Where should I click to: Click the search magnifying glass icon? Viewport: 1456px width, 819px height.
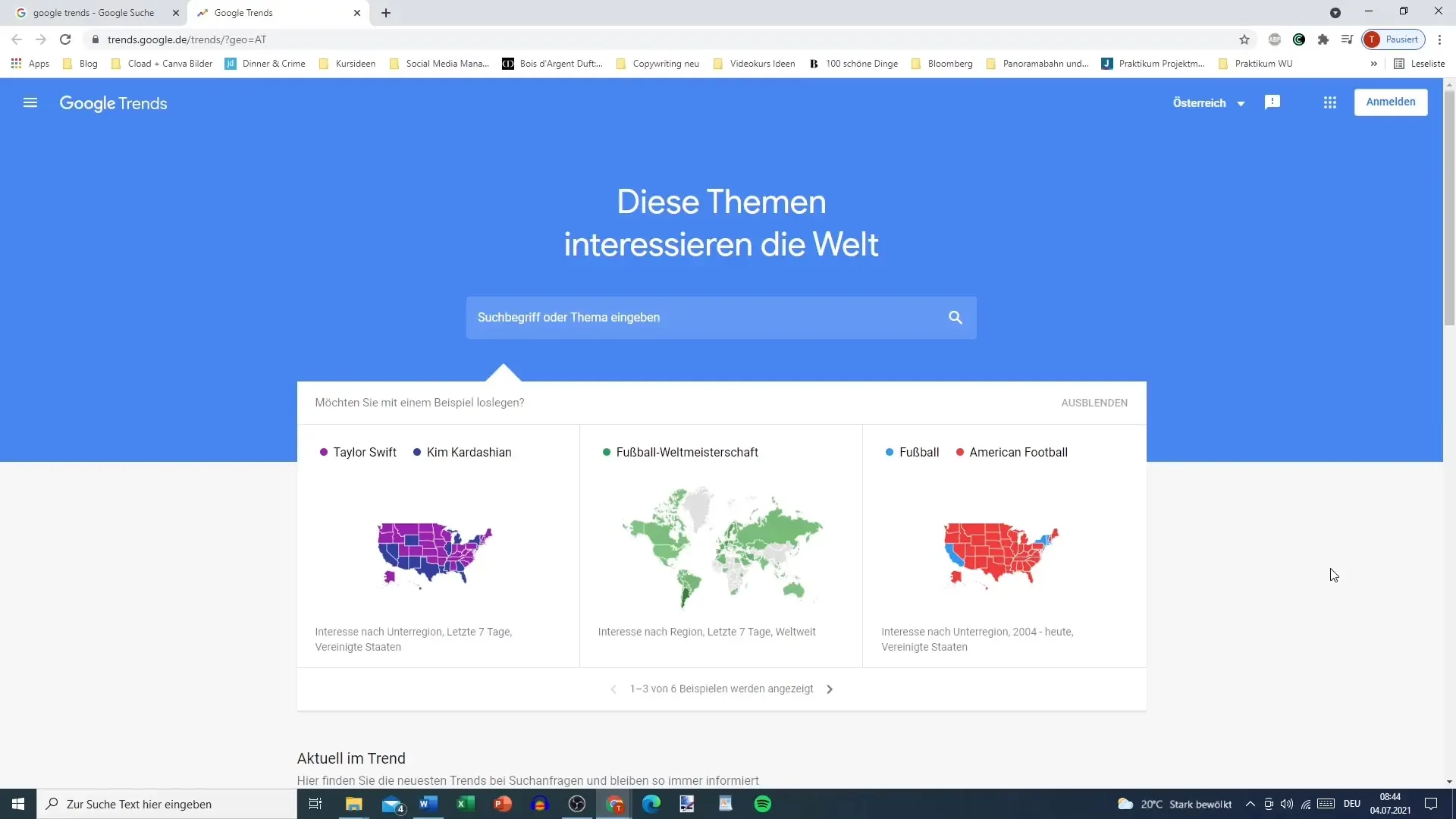tap(955, 317)
